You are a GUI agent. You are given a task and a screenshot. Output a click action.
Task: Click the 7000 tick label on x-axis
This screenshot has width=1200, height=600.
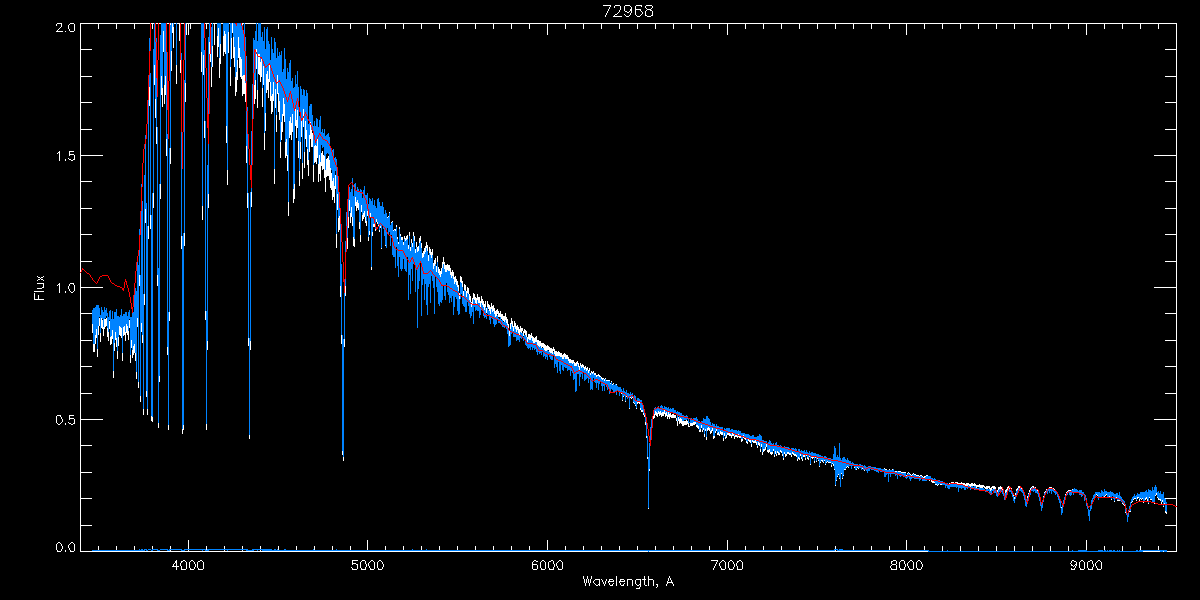(727, 564)
